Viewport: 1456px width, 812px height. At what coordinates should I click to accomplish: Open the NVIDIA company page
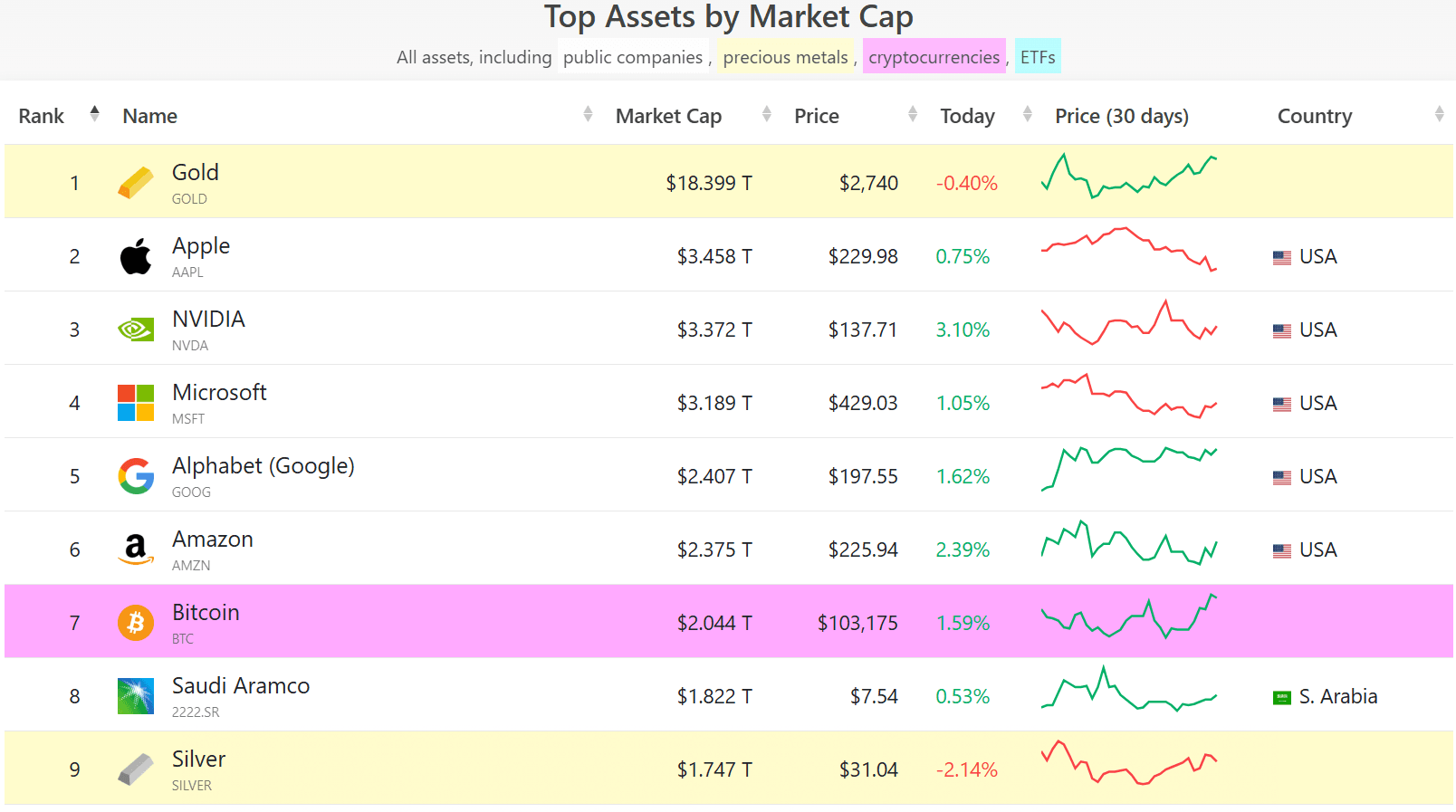pyautogui.click(x=208, y=319)
